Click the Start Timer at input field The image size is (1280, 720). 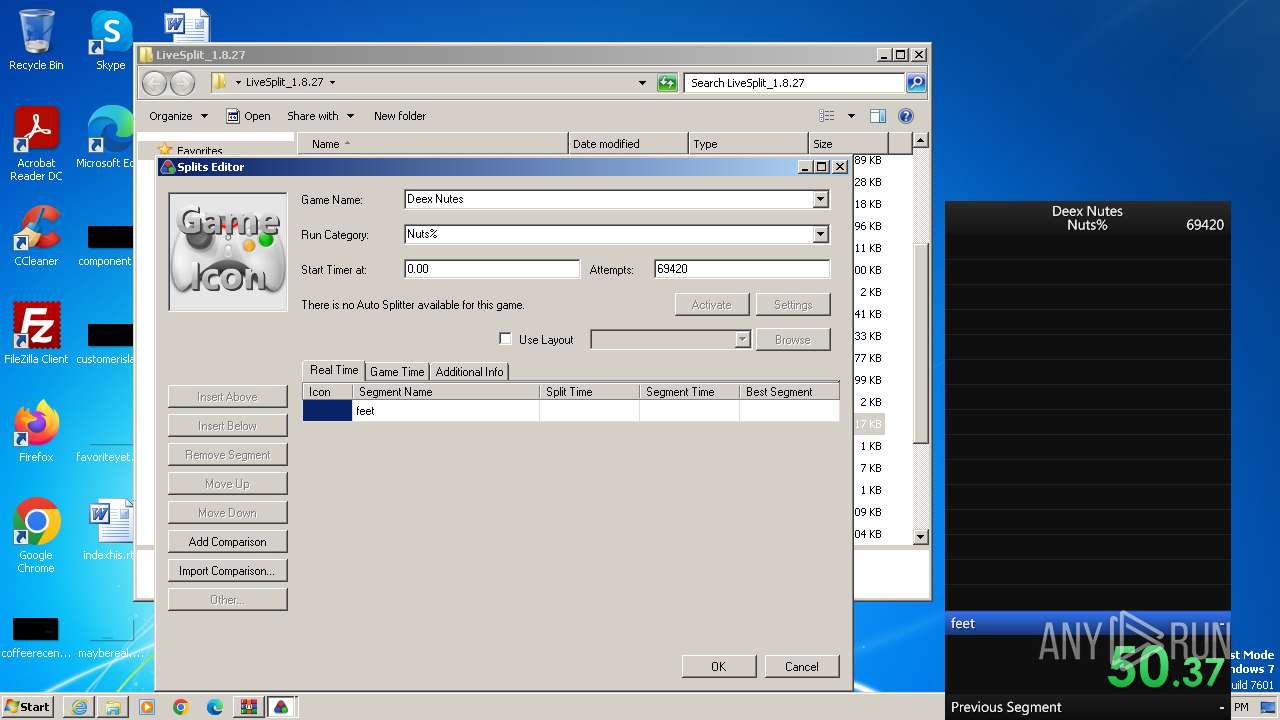[492, 269]
